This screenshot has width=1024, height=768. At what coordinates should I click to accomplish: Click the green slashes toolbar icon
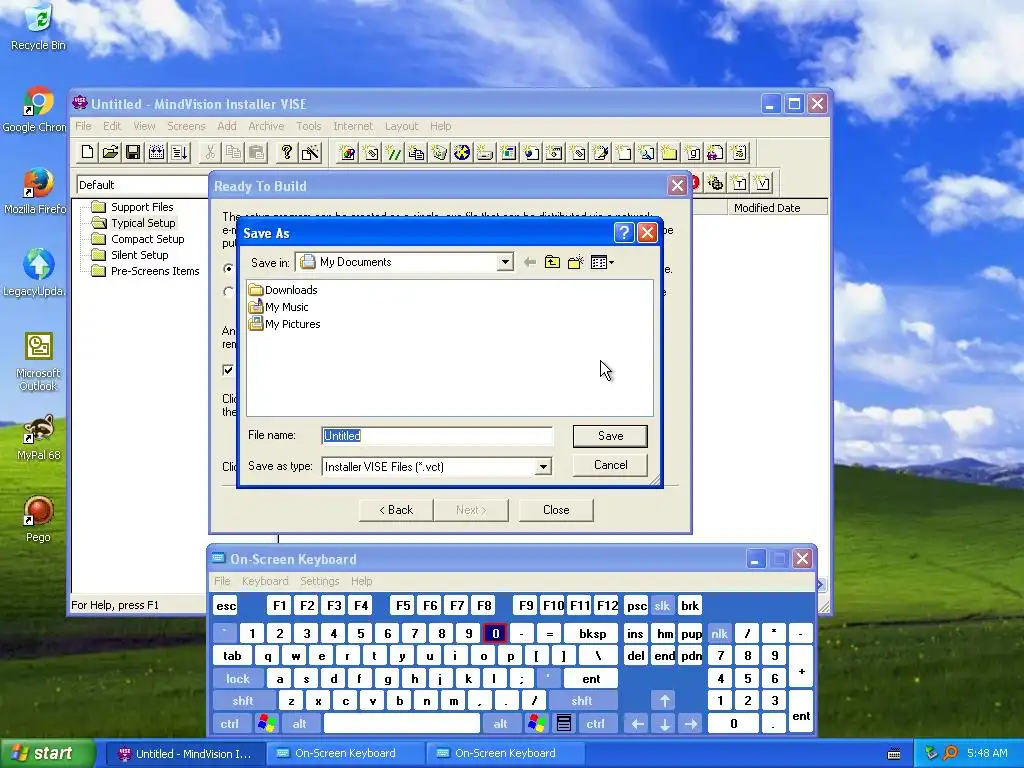pos(393,153)
